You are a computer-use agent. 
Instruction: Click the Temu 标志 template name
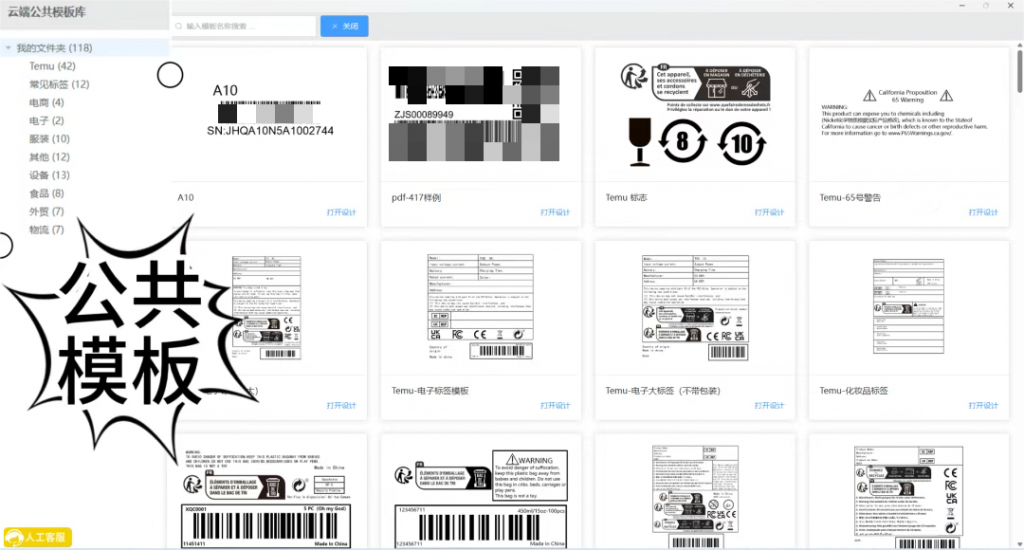tap(626, 197)
